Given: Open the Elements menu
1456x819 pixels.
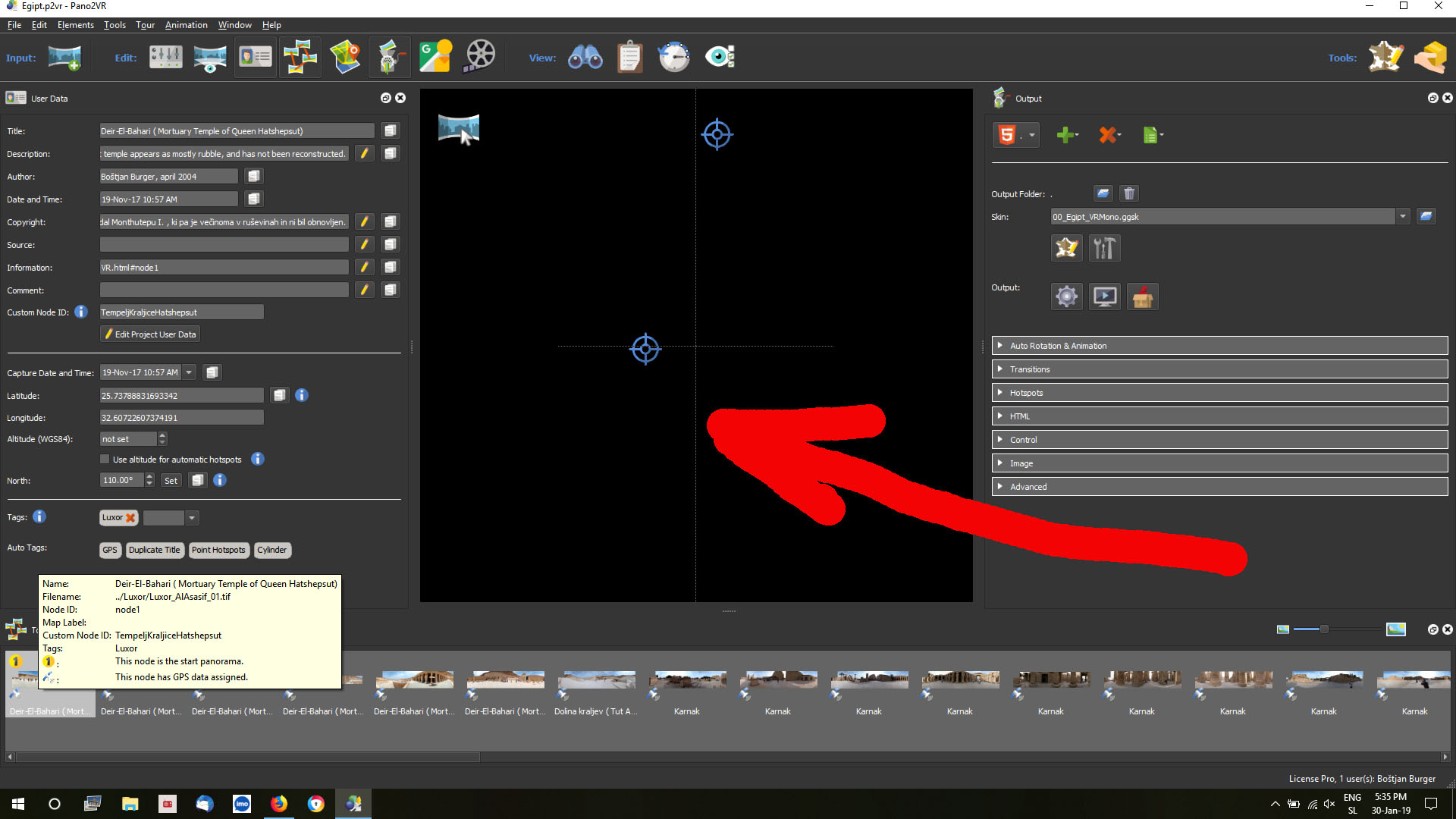Looking at the screenshot, I should 76,25.
